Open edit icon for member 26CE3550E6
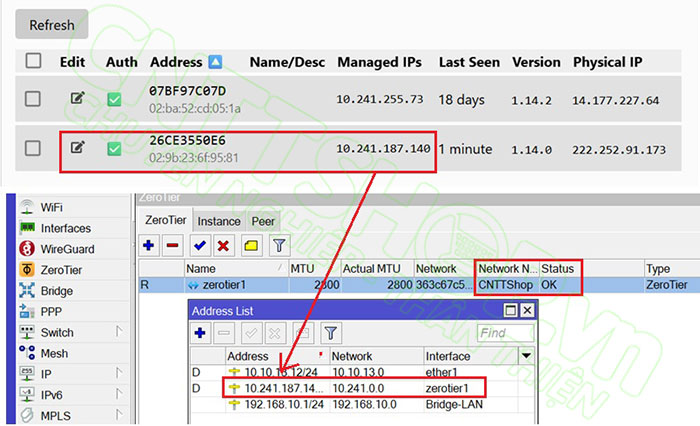This screenshot has width=700, height=426. (x=78, y=147)
